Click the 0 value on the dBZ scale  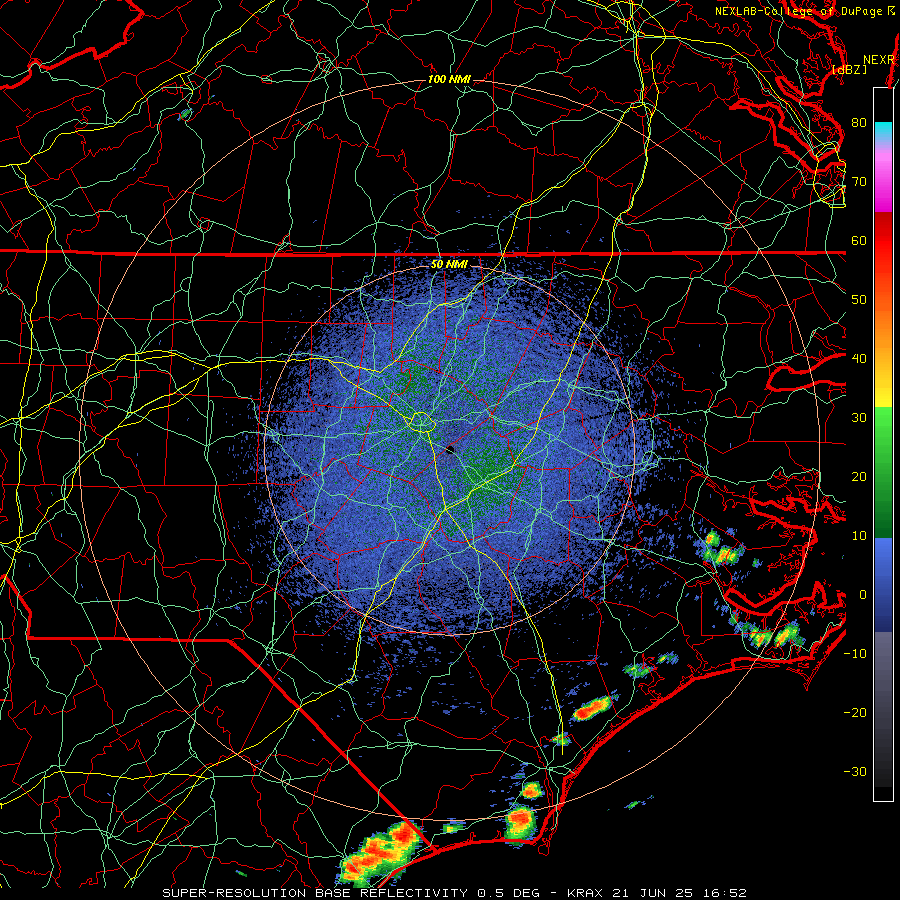(863, 595)
